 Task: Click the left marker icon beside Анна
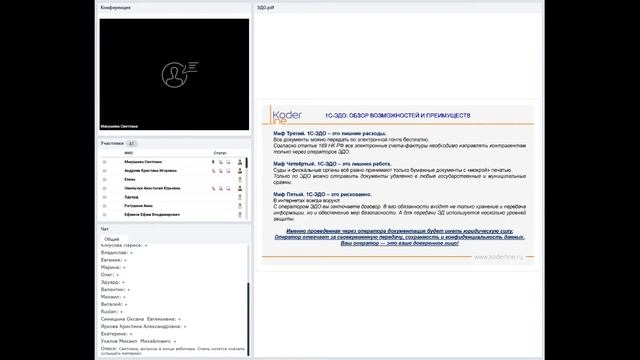[104, 206]
